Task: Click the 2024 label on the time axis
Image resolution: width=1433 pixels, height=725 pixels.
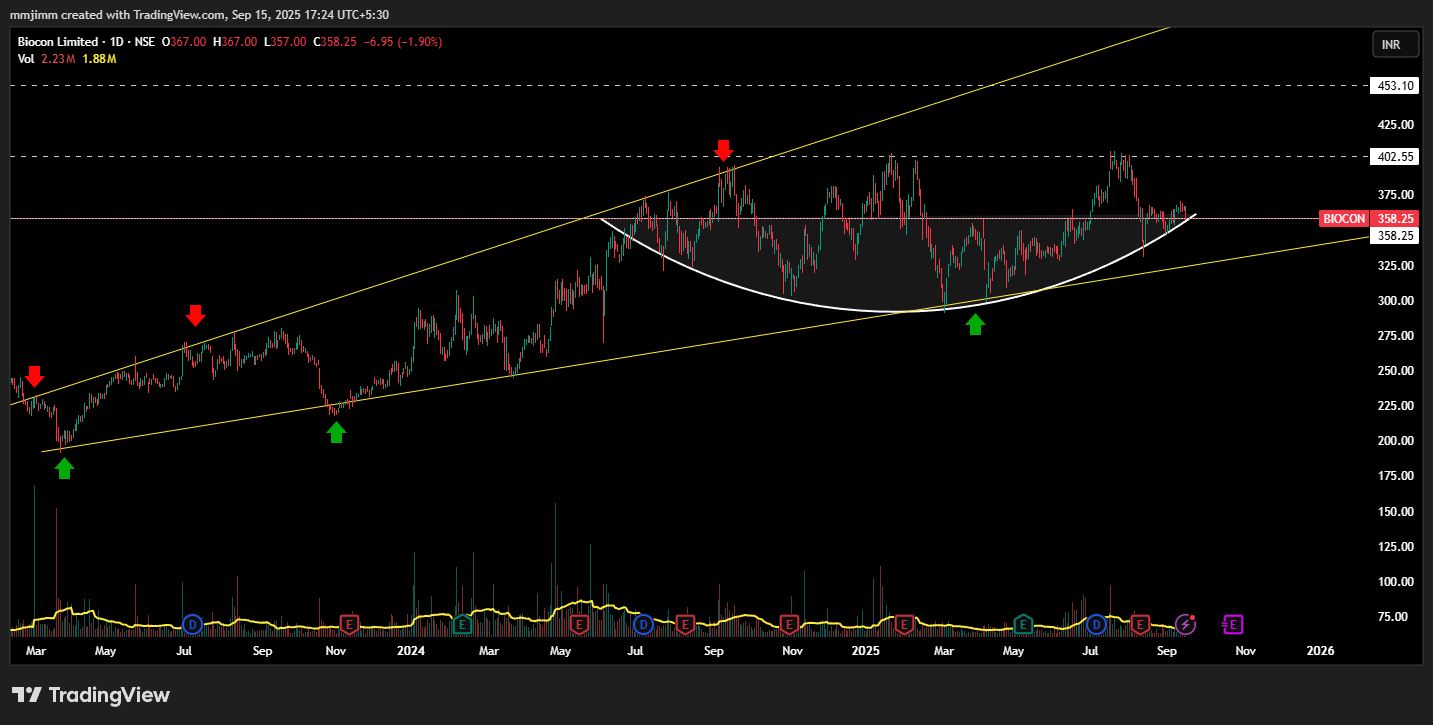Action: [x=410, y=651]
